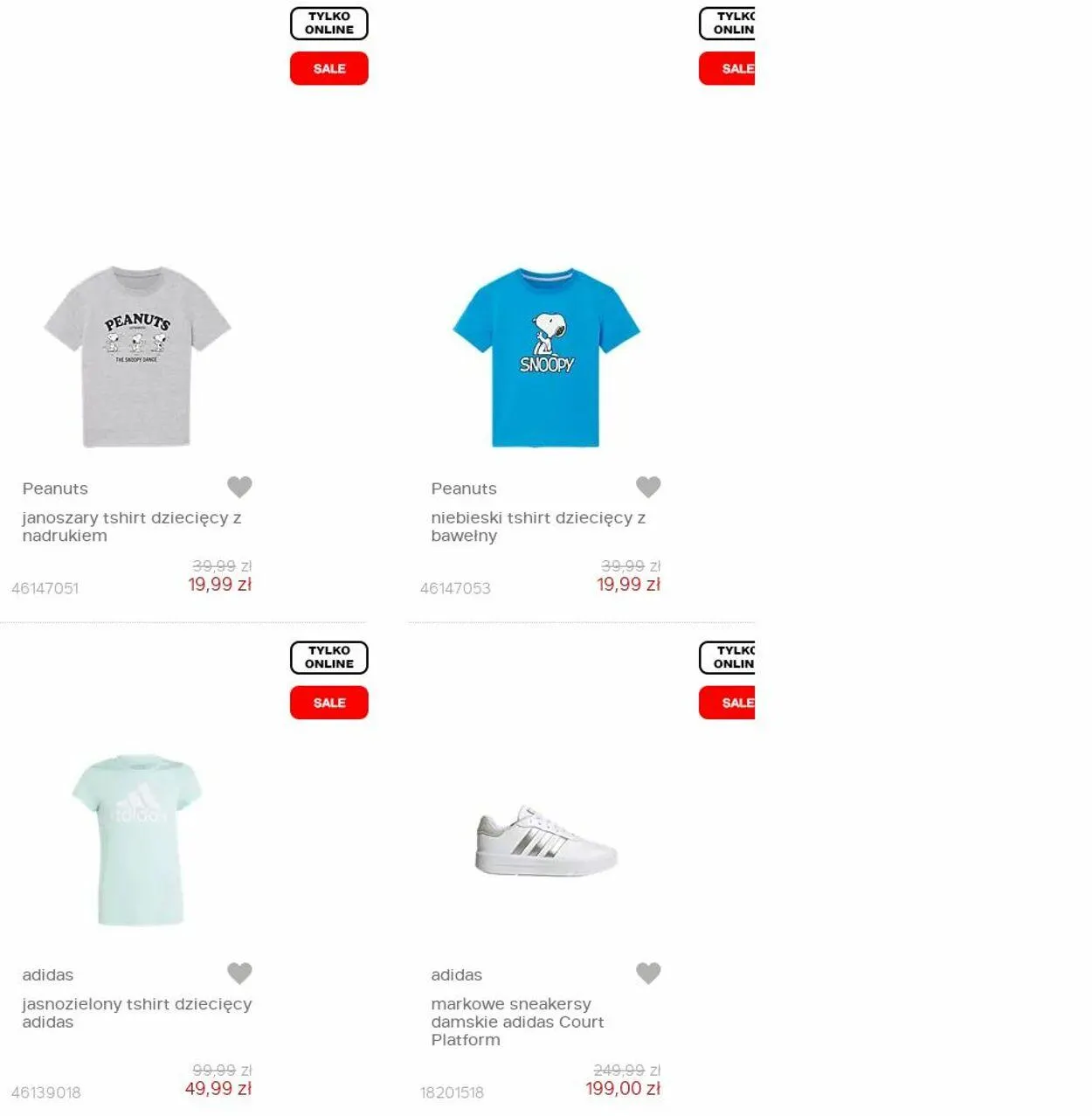Click the 199,00 zł sneaker price
Screen dimensions: 1092x1116
(623, 1089)
